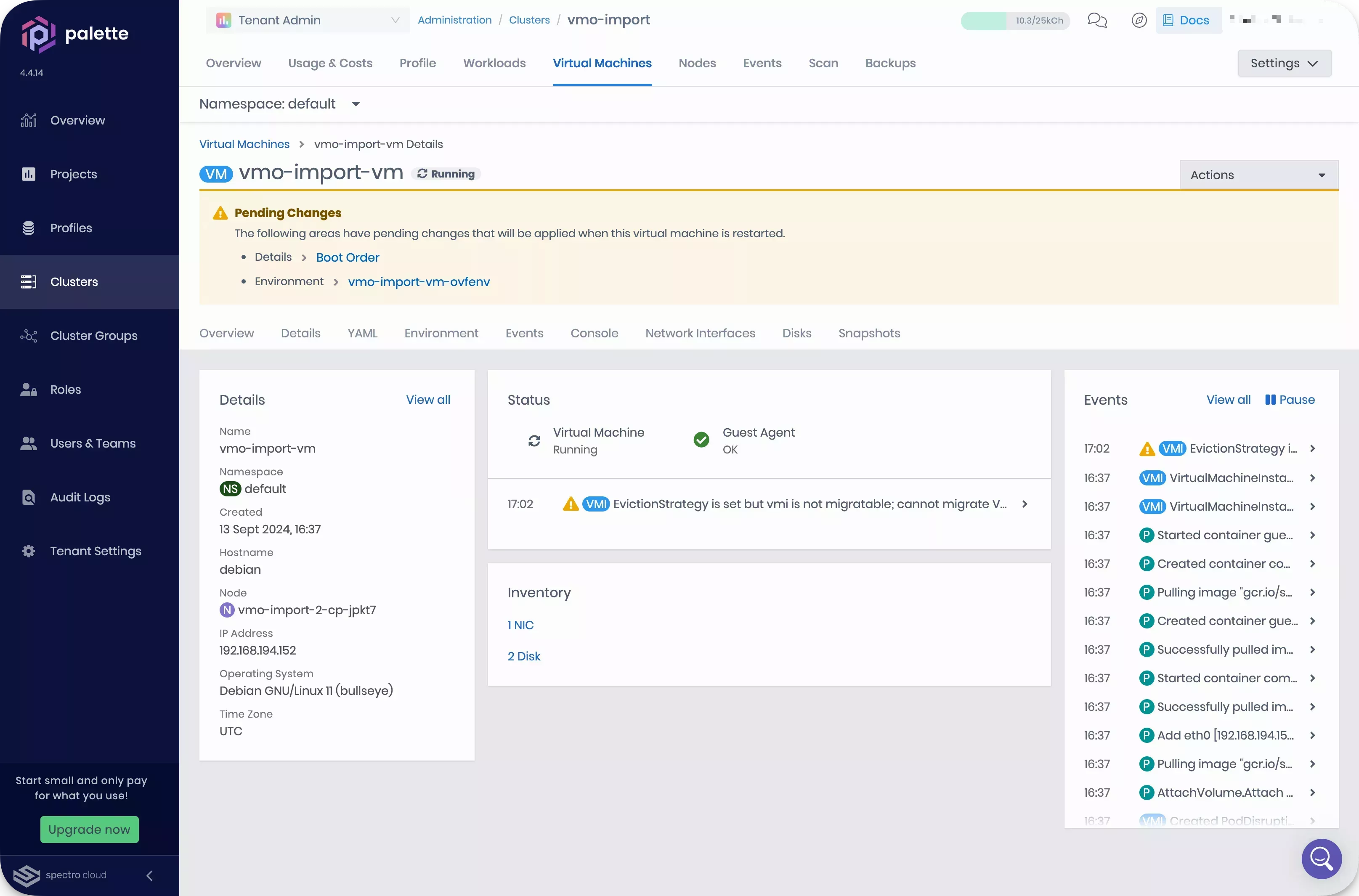Click the 10.3/25kCh usage progress bar
1359x896 pixels.
click(x=1014, y=20)
